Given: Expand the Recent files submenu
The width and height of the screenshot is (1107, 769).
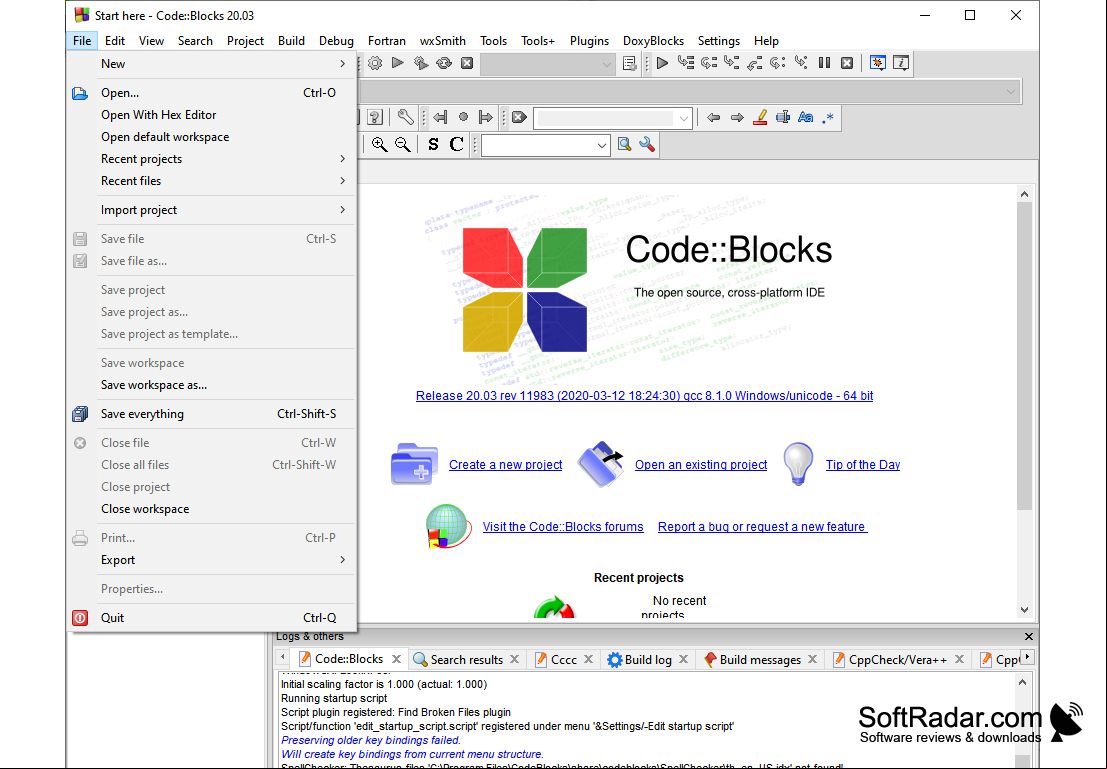Looking at the screenshot, I should pyautogui.click(x=212, y=181).
